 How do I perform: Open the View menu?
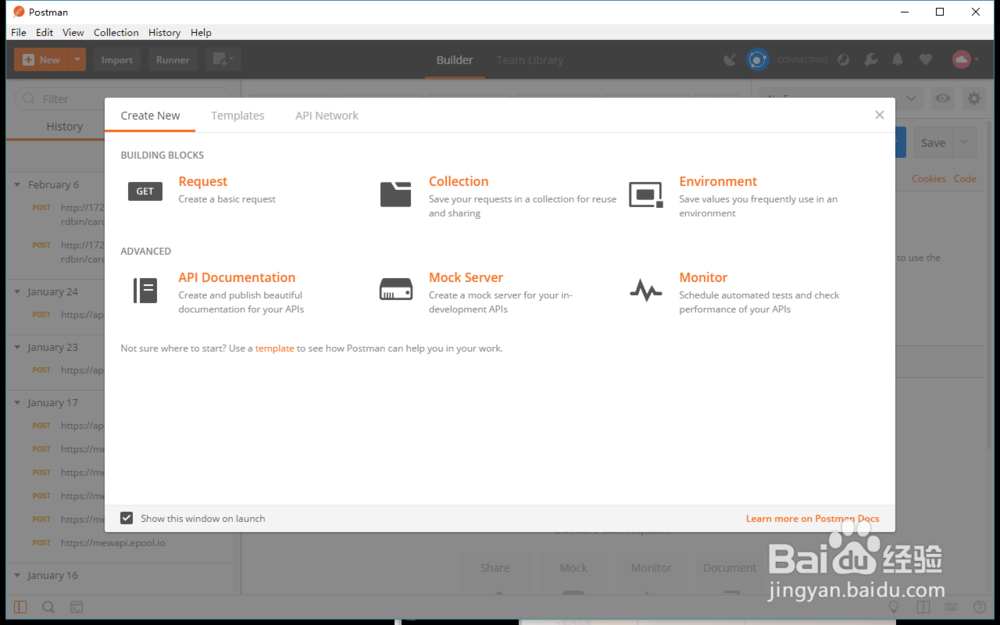point(73,33)
